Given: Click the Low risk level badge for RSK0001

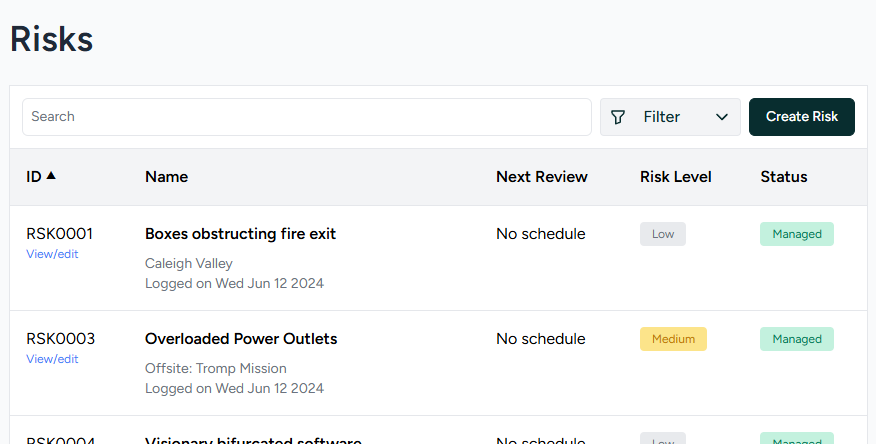Looking at the screenshot, I should coord(663,234).
